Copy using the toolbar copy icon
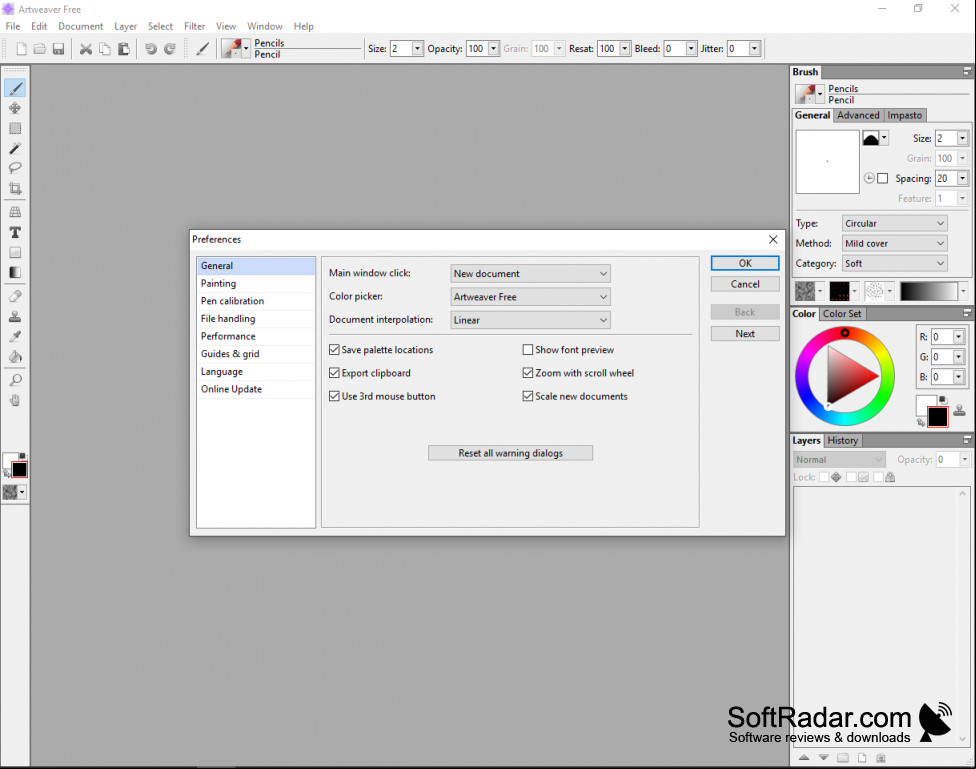Viewport: 976px width, 769px height. tap(105, 49)
